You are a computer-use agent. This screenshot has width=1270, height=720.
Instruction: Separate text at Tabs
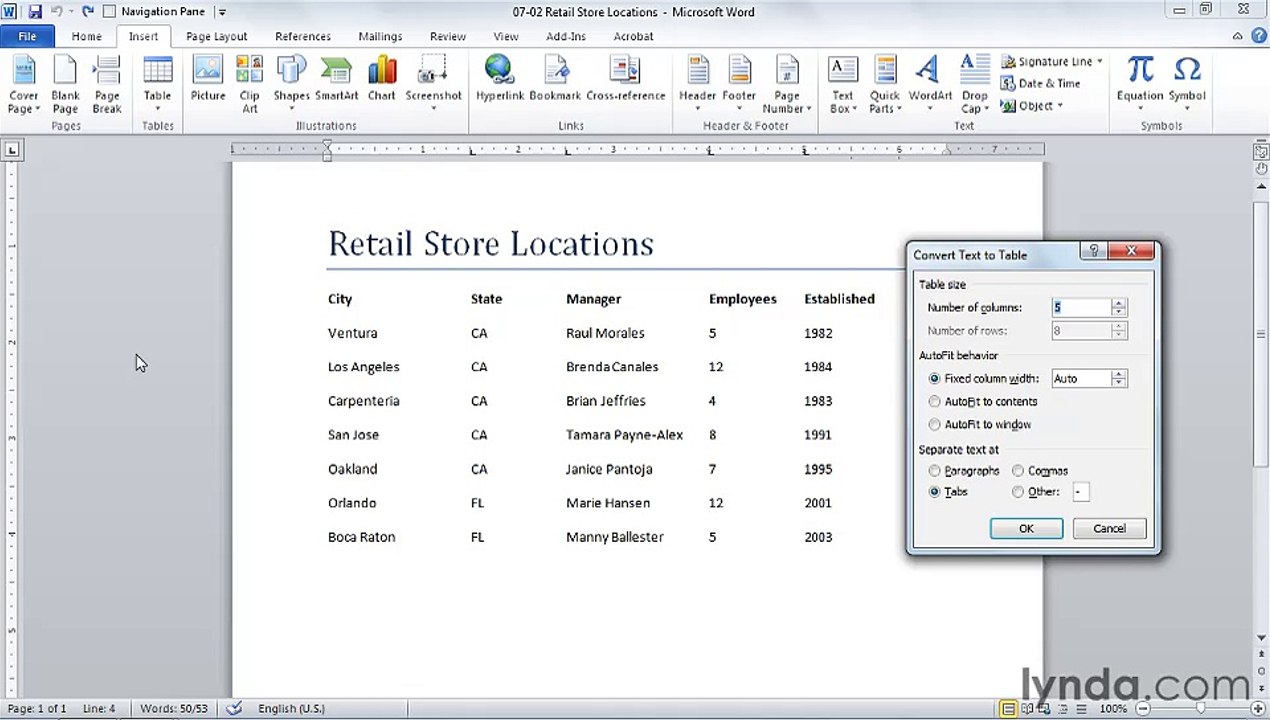[x=935, y=492]
